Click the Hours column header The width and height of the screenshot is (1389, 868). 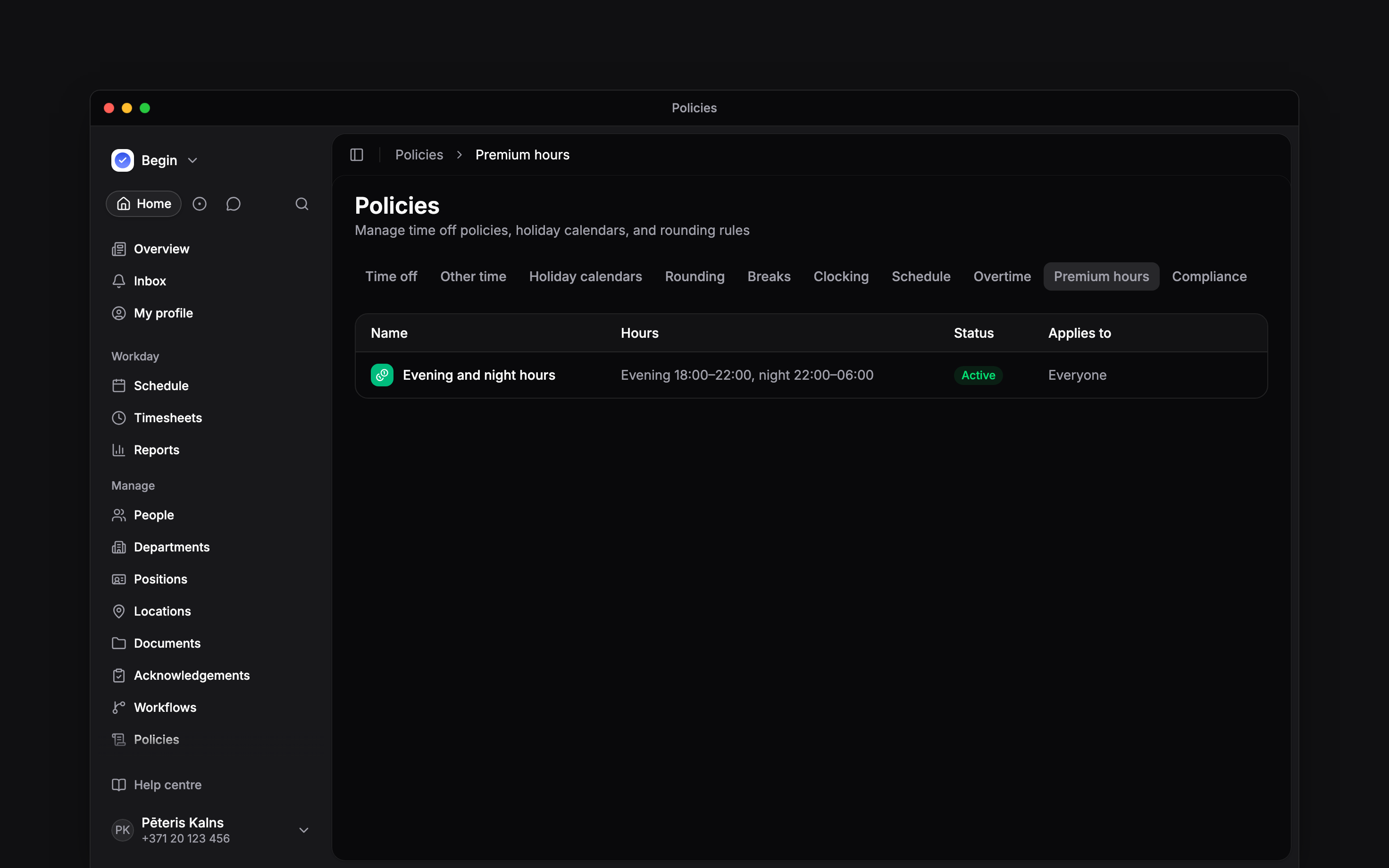pos(639,333)
